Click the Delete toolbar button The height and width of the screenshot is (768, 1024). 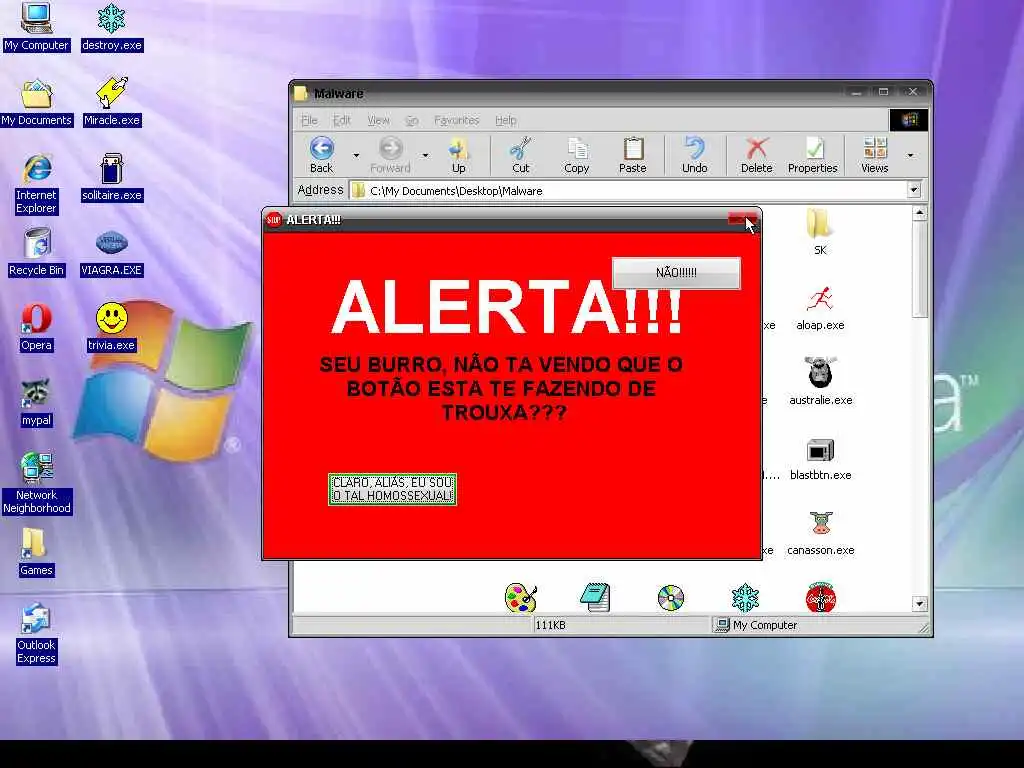coord(756,155)
